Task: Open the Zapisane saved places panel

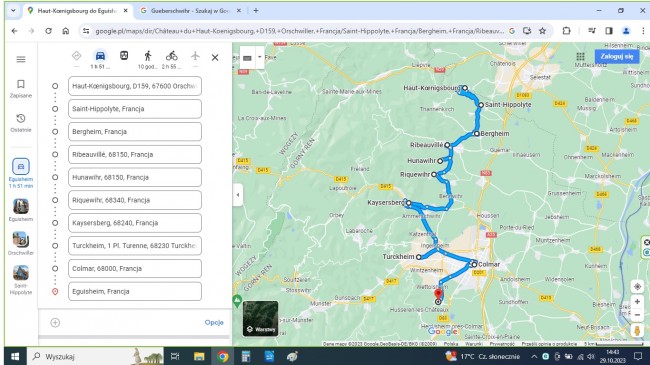Action: click(x=21, y=89)
